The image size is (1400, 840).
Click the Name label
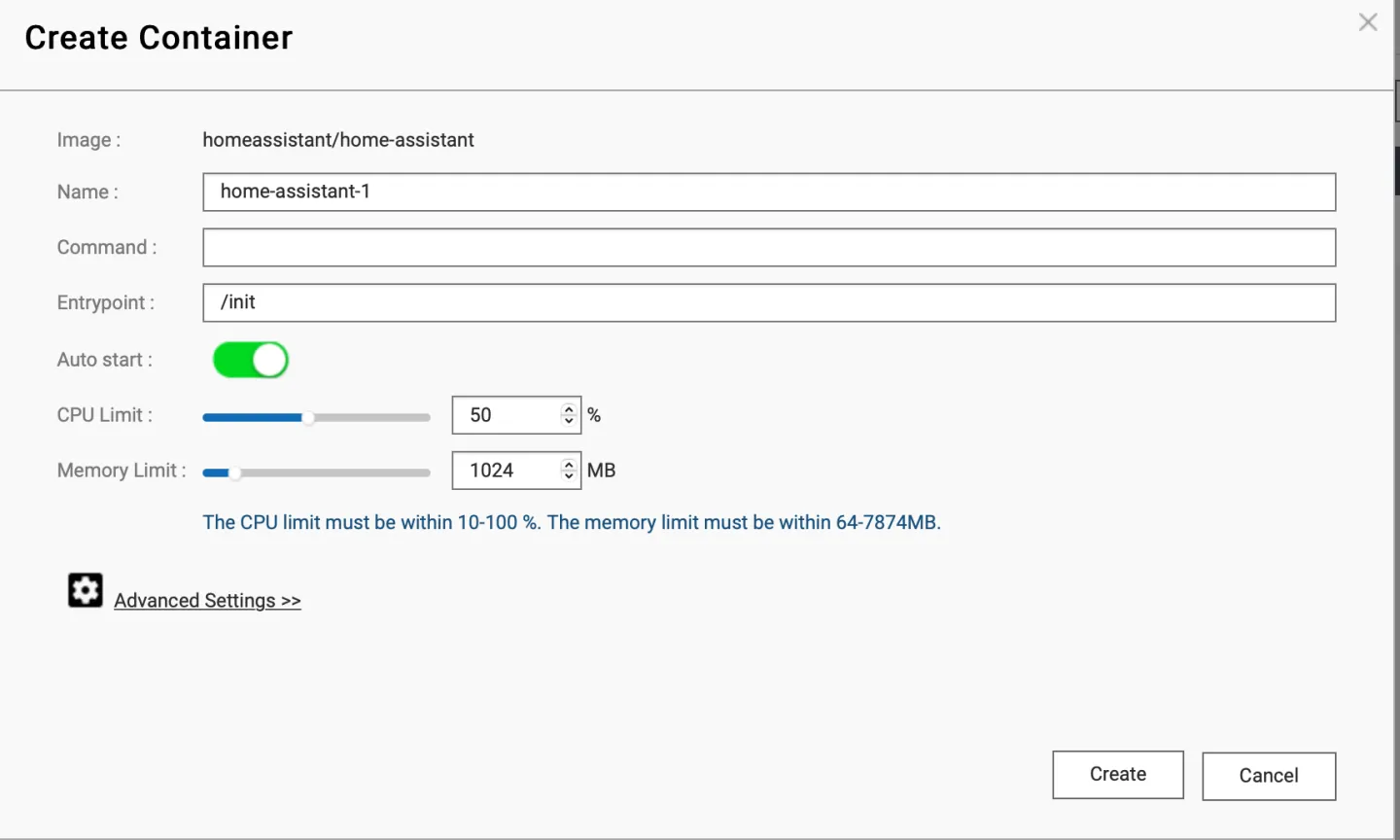tap(87, 192)
